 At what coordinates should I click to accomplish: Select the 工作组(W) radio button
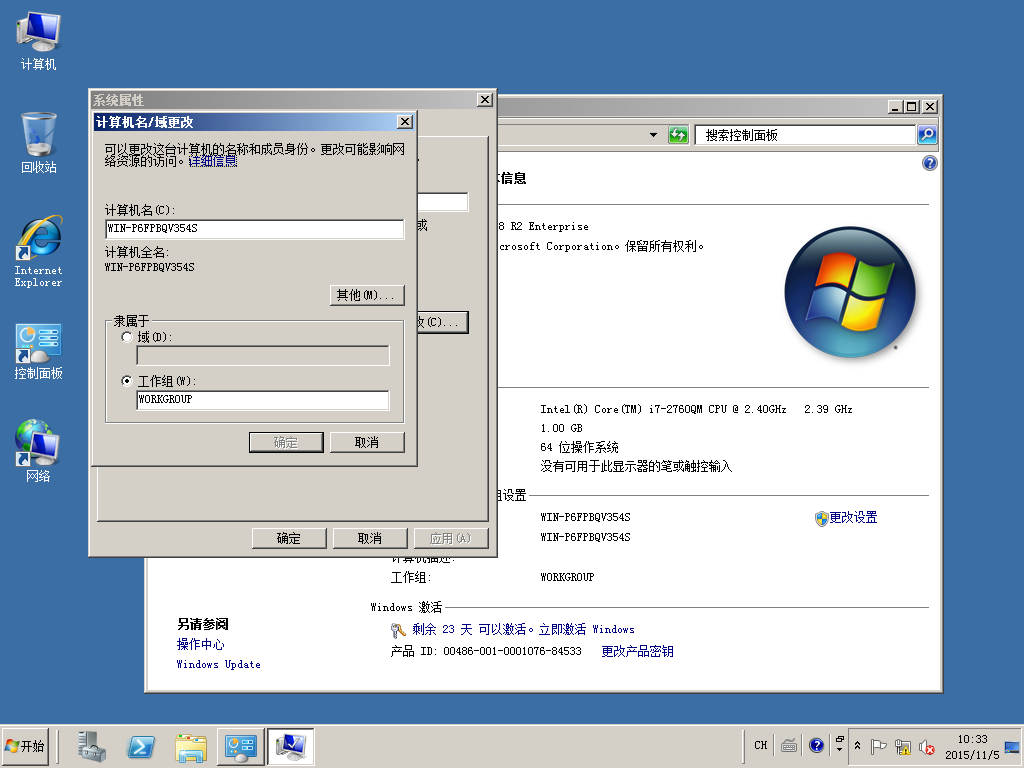(127, 381)
